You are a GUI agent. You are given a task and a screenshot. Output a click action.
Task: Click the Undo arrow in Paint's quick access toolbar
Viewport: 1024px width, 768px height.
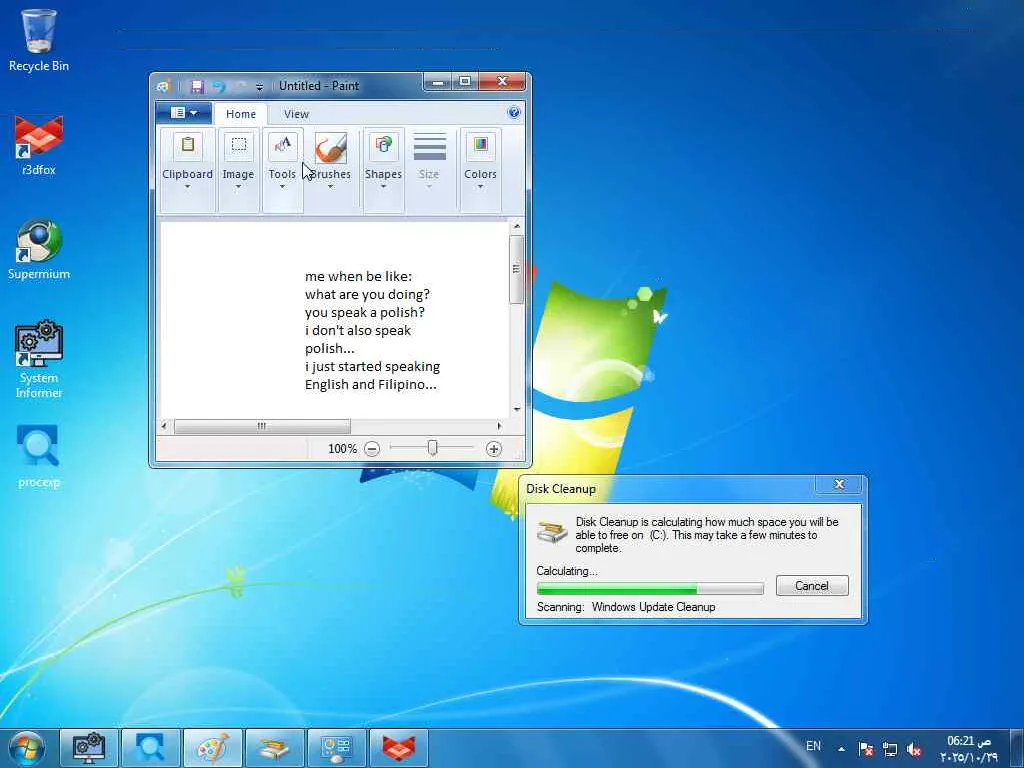click(219, 86)
